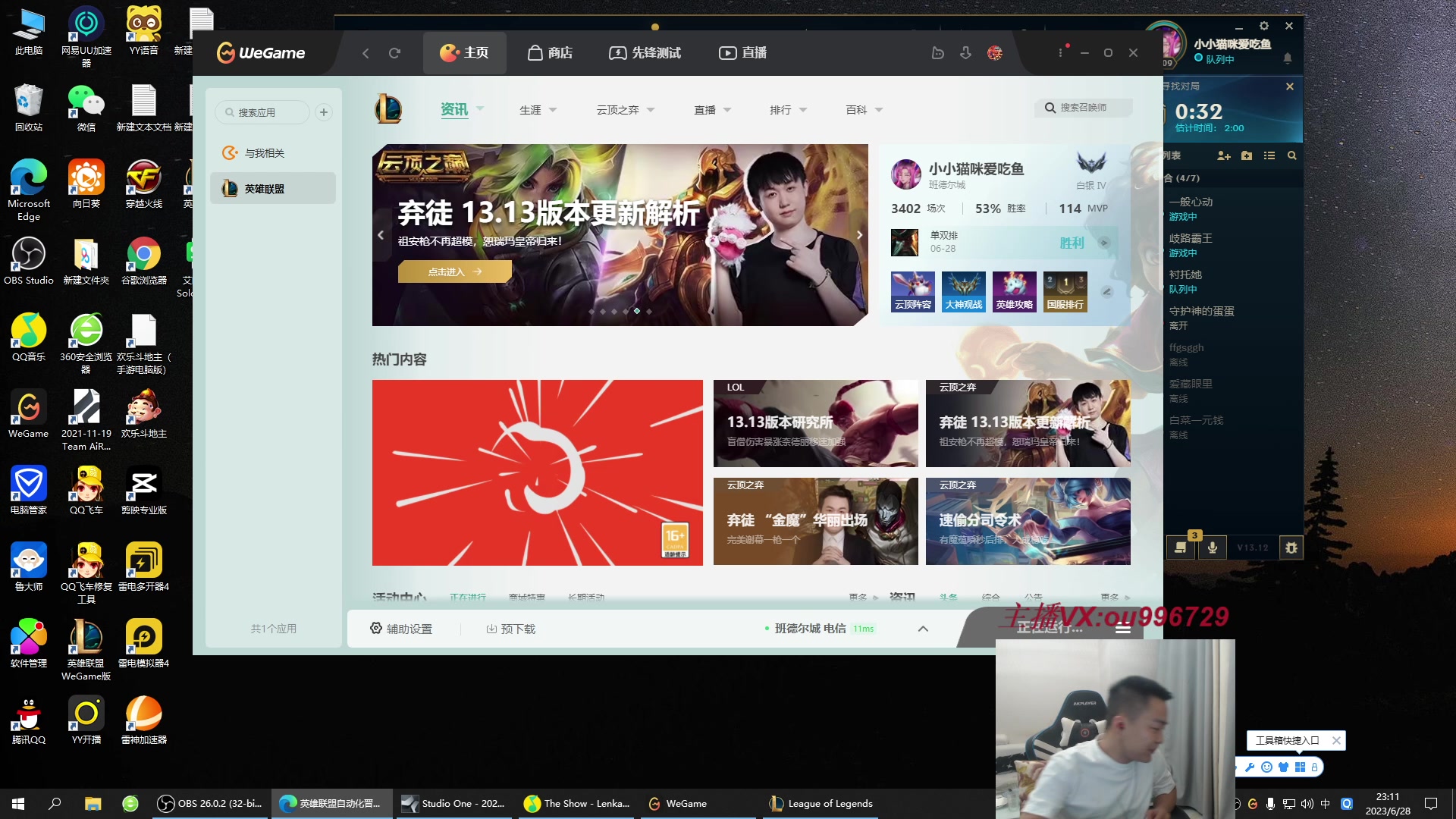Screen dimensions: 1456x819
Task: Open the 大神观战 spectate shortcut
Action: [963, 291]
